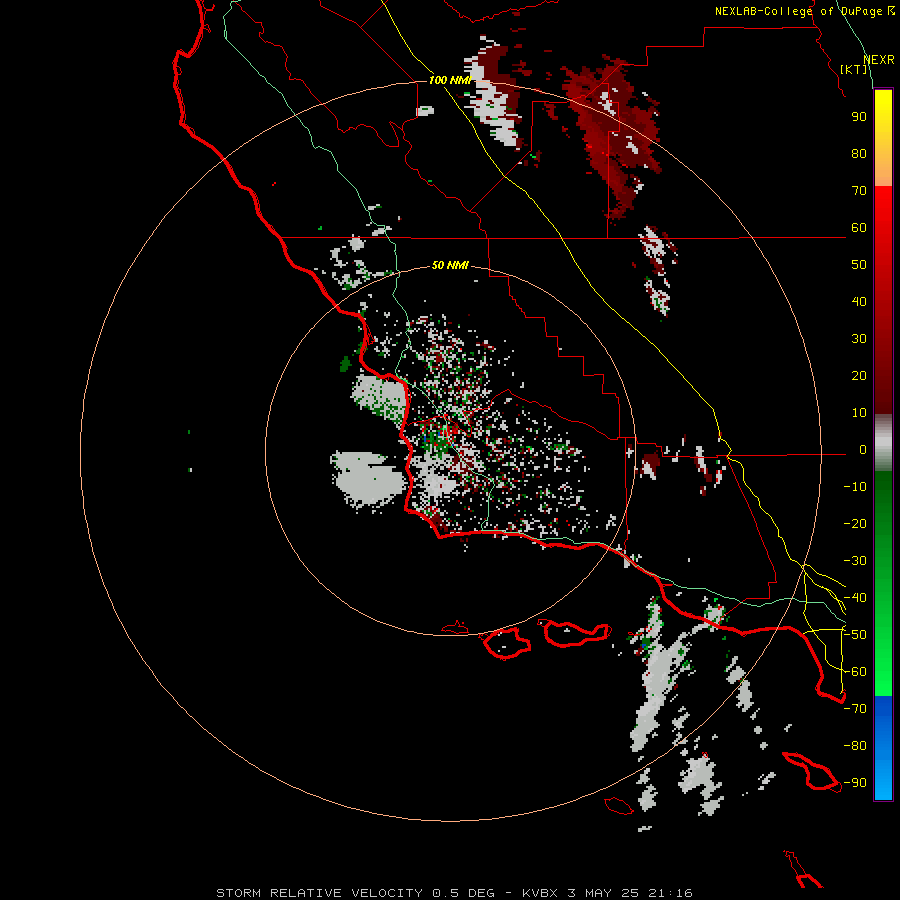Click the NEXR label above color scale
Image resolution: width=900 pixels, height=900 pixels.
click(x=879, y=60)
